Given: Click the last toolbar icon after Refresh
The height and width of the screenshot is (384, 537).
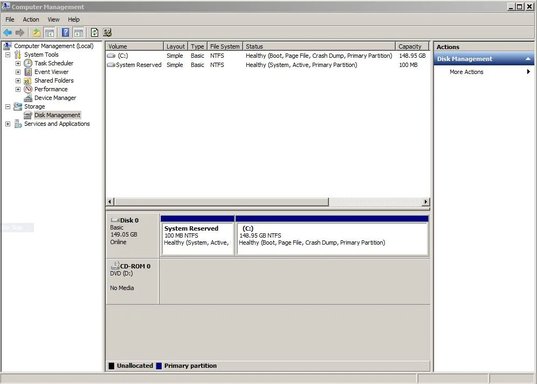Looking at the screenshot, I should 108,33.
